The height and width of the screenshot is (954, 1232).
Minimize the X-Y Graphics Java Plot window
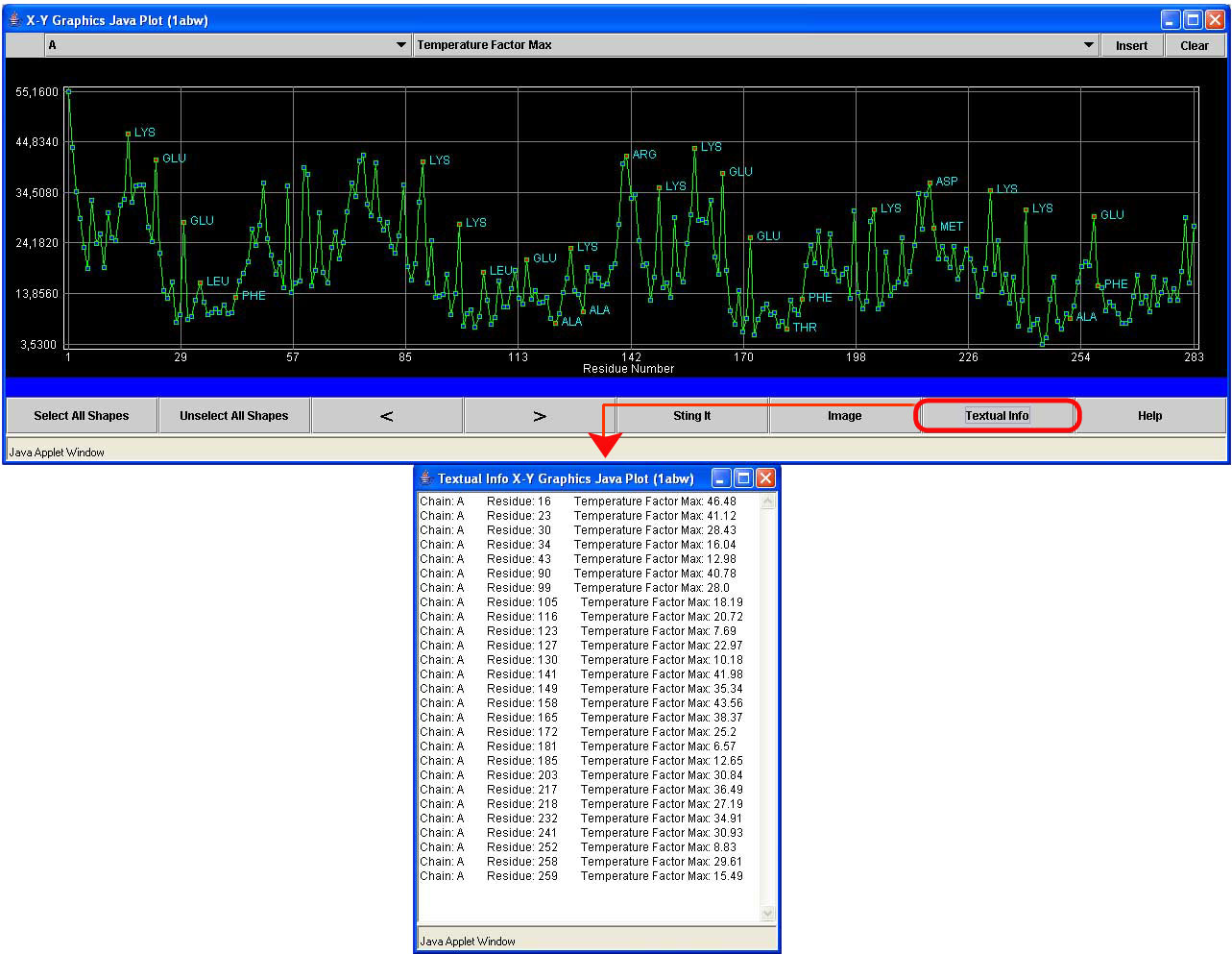[1171, 20]
